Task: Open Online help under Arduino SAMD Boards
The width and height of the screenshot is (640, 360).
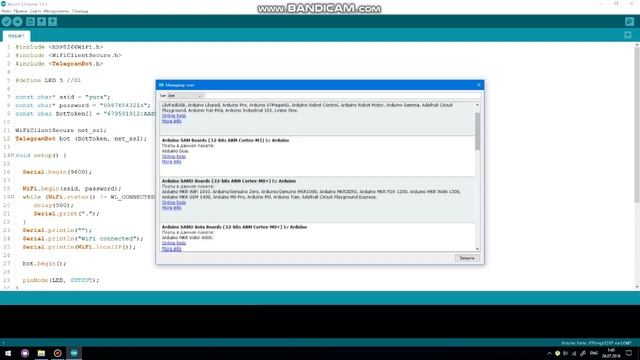Action: [x=174, y=202]
